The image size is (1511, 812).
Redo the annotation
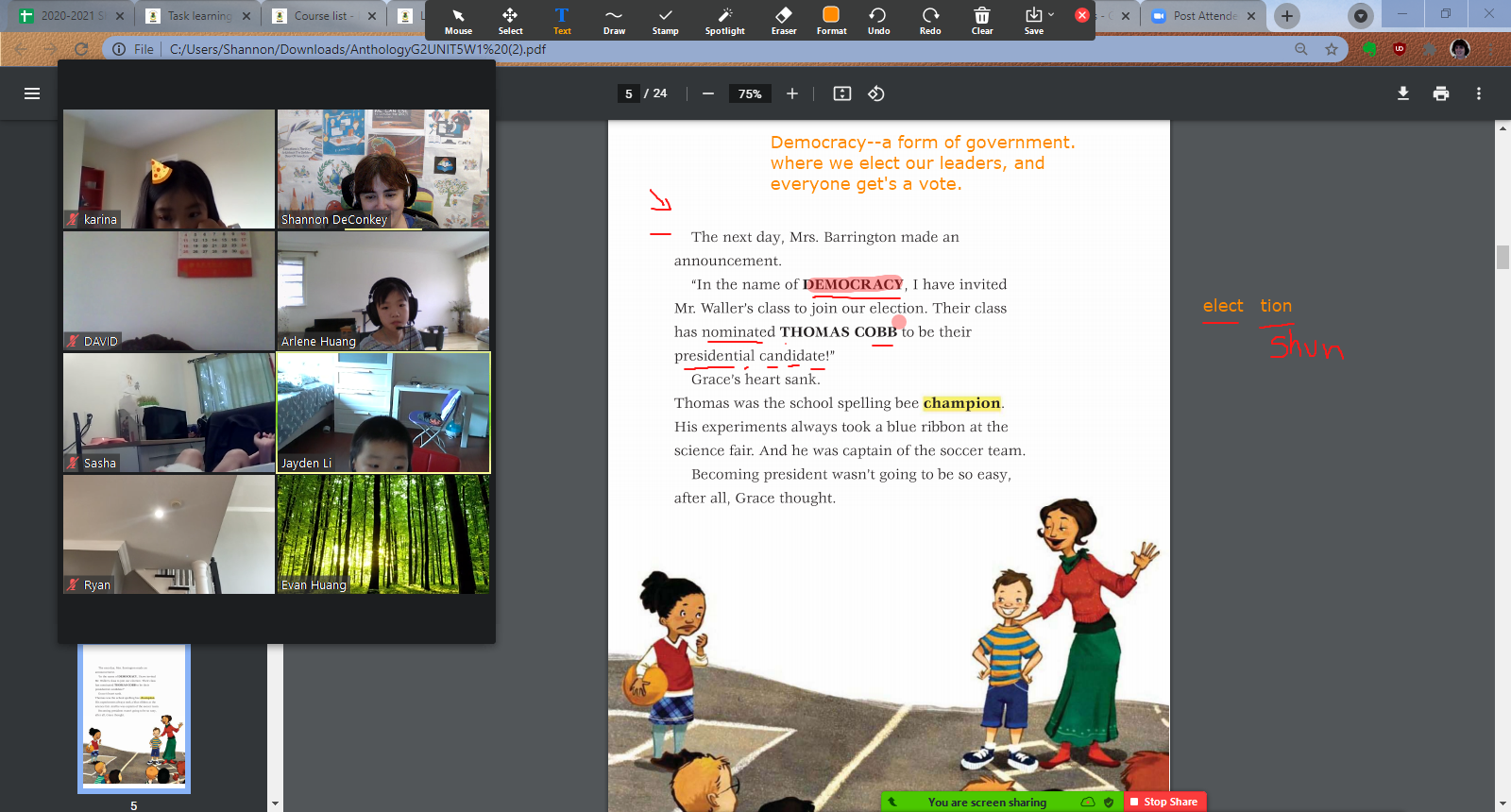[x=930, y=21]
